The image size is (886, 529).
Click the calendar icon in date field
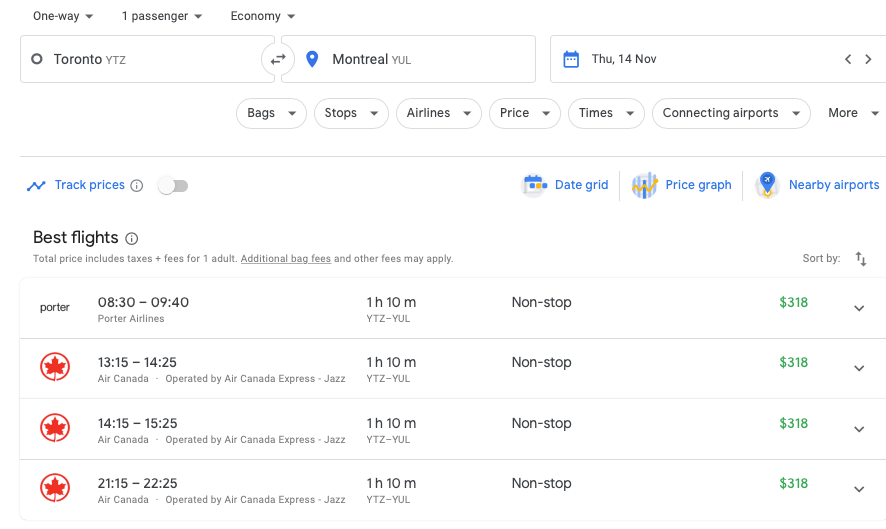tap(571, 59)
